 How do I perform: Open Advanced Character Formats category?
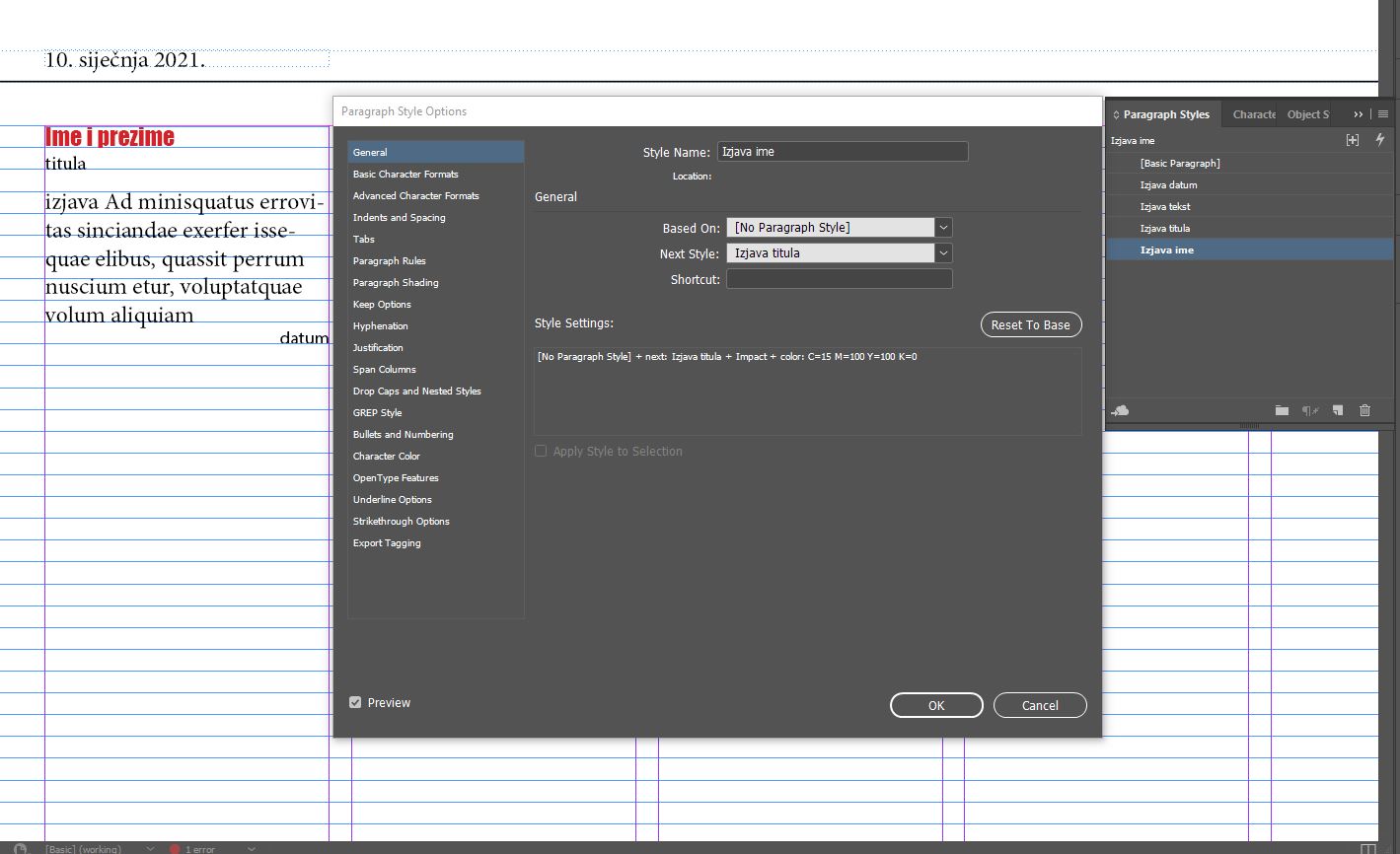tap(435, 195)
